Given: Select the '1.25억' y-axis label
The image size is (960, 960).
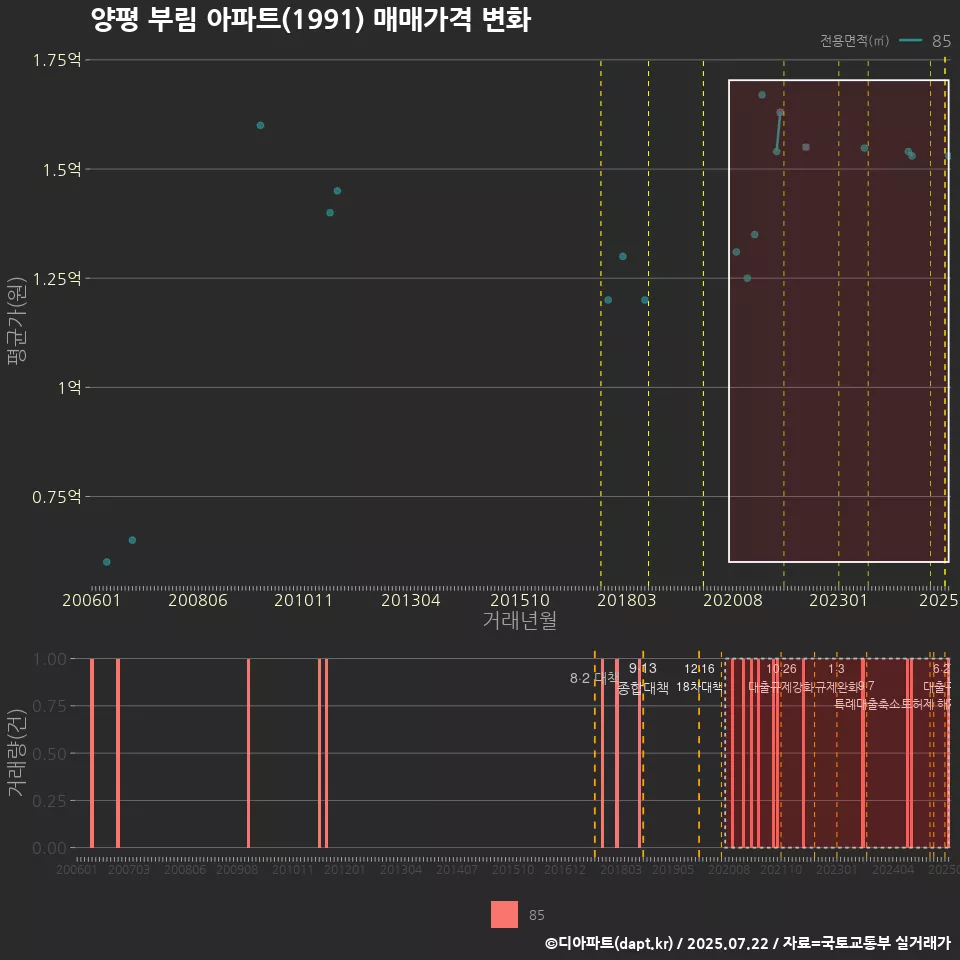Looking at the screenshot, I should click(x=57, y=279).
